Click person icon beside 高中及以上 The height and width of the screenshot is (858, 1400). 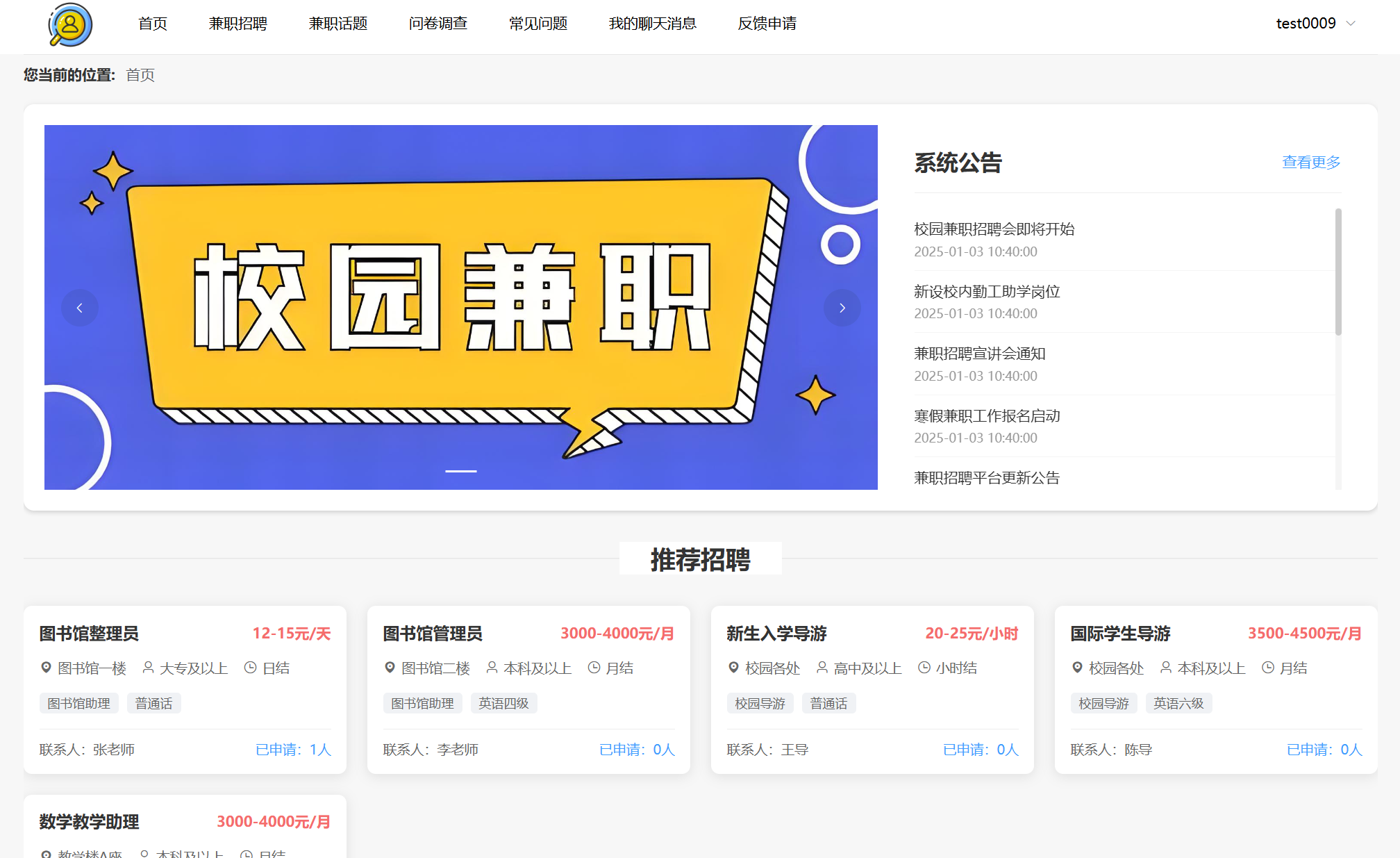pos(822,668)
